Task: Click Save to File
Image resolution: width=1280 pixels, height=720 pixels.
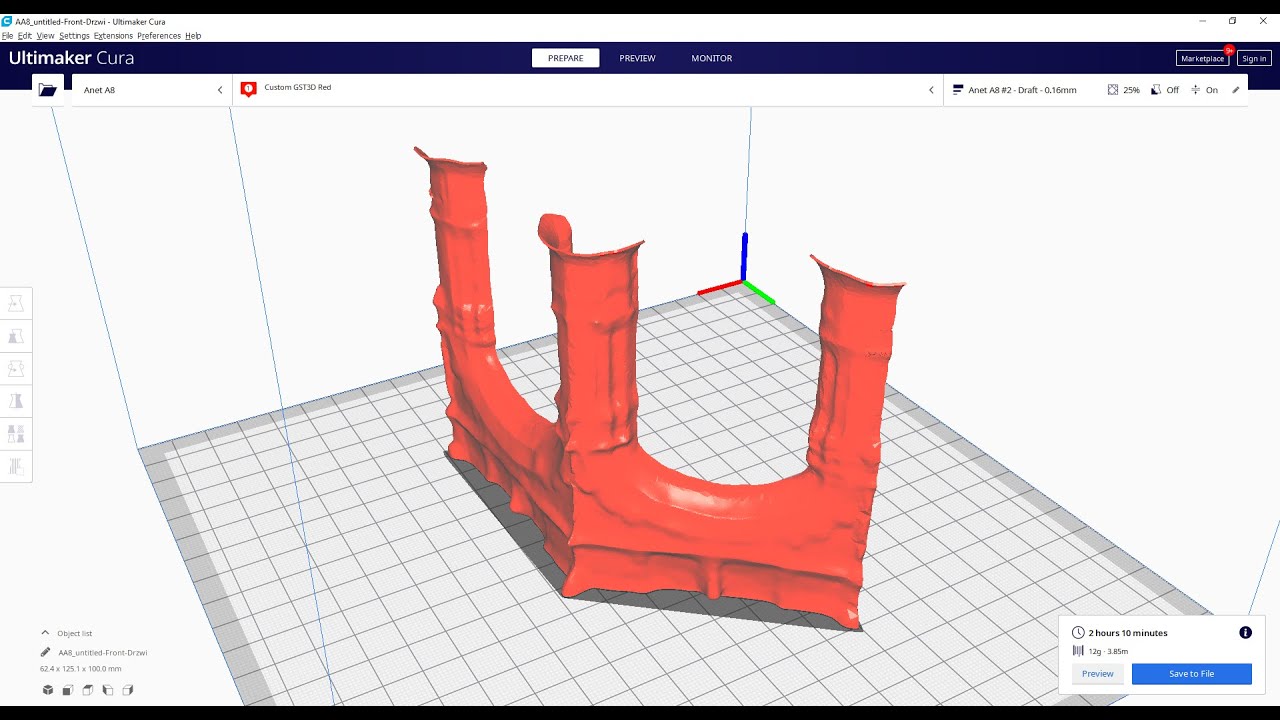Action: pos(1191,674)
